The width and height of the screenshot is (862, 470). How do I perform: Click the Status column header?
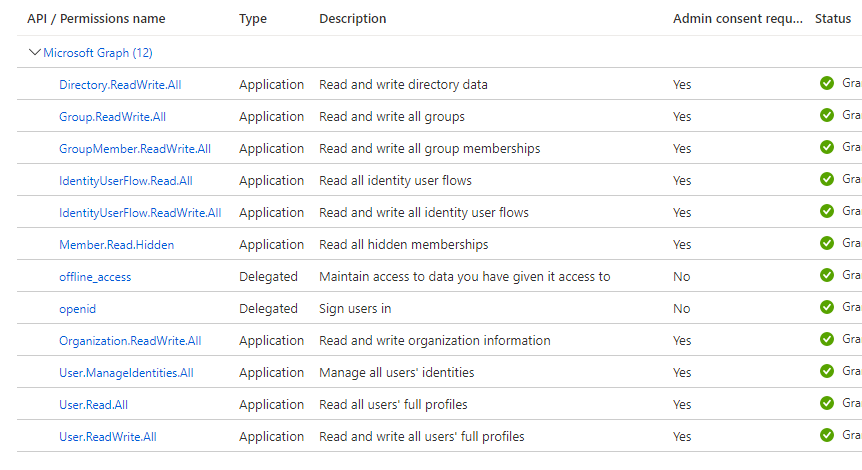[833, 19]
